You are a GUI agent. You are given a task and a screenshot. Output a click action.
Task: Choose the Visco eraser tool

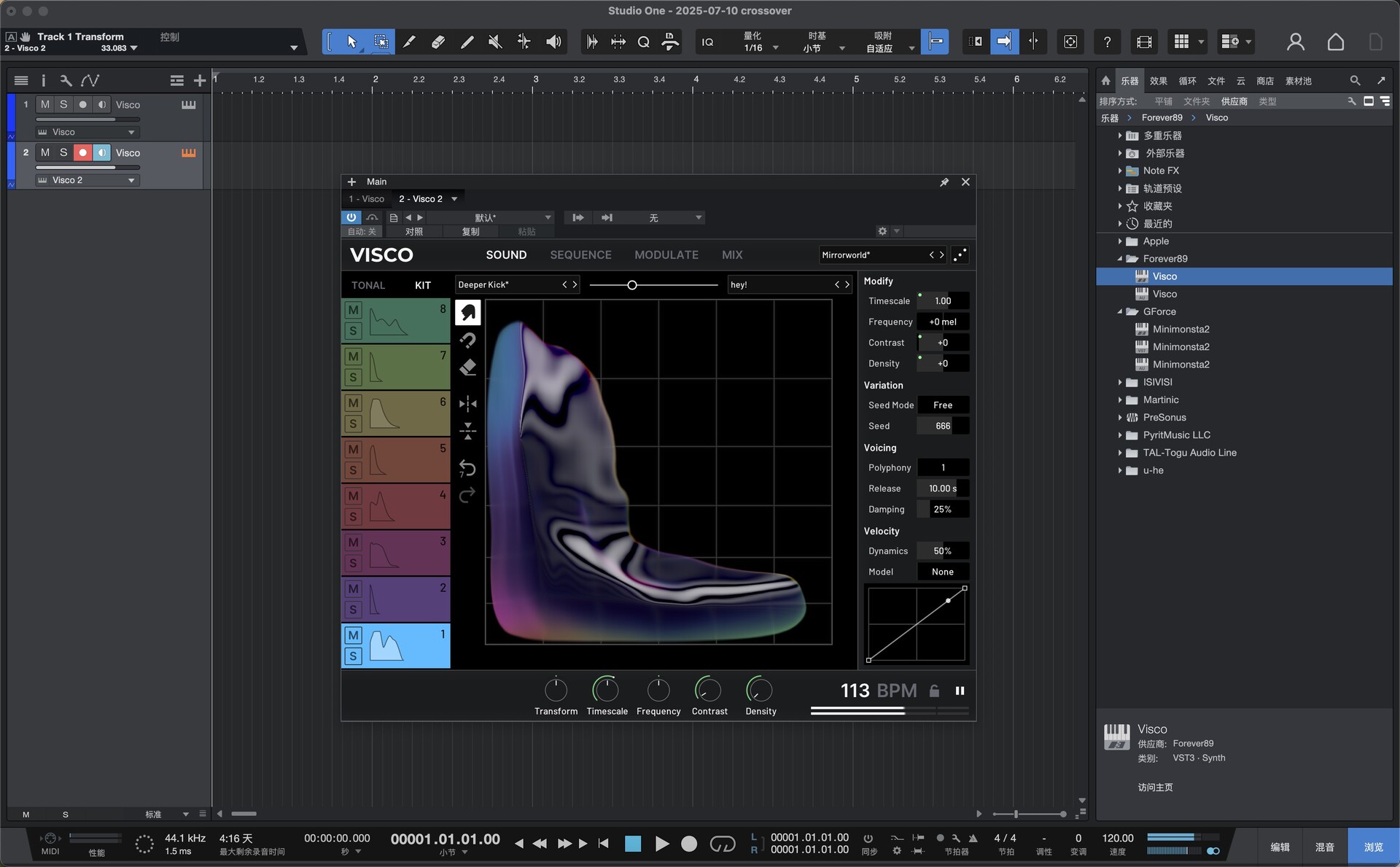[x=468, y=367]
